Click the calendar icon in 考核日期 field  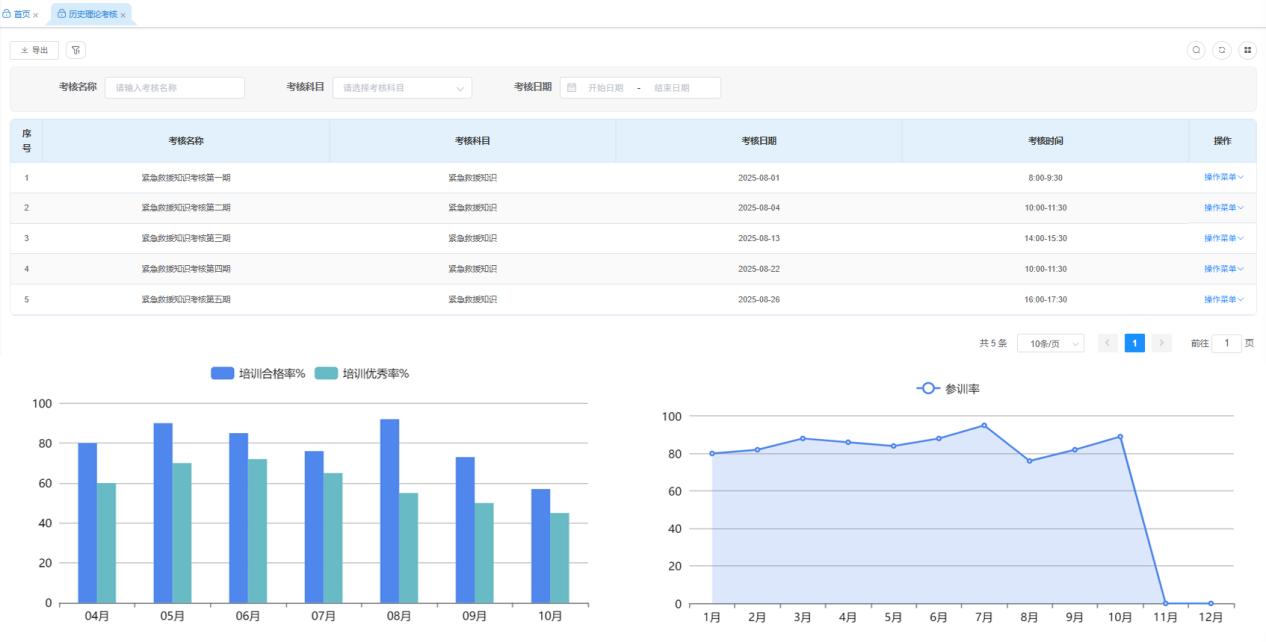[572, 88]
